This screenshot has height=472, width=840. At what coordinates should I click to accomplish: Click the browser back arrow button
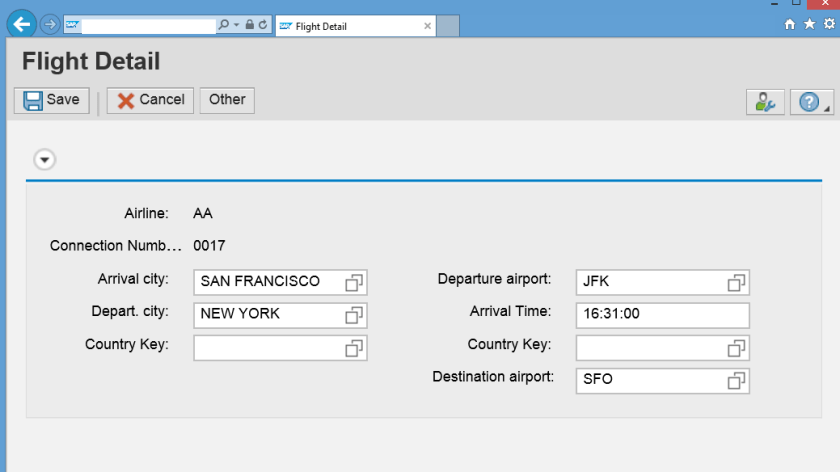pos(21,25)
